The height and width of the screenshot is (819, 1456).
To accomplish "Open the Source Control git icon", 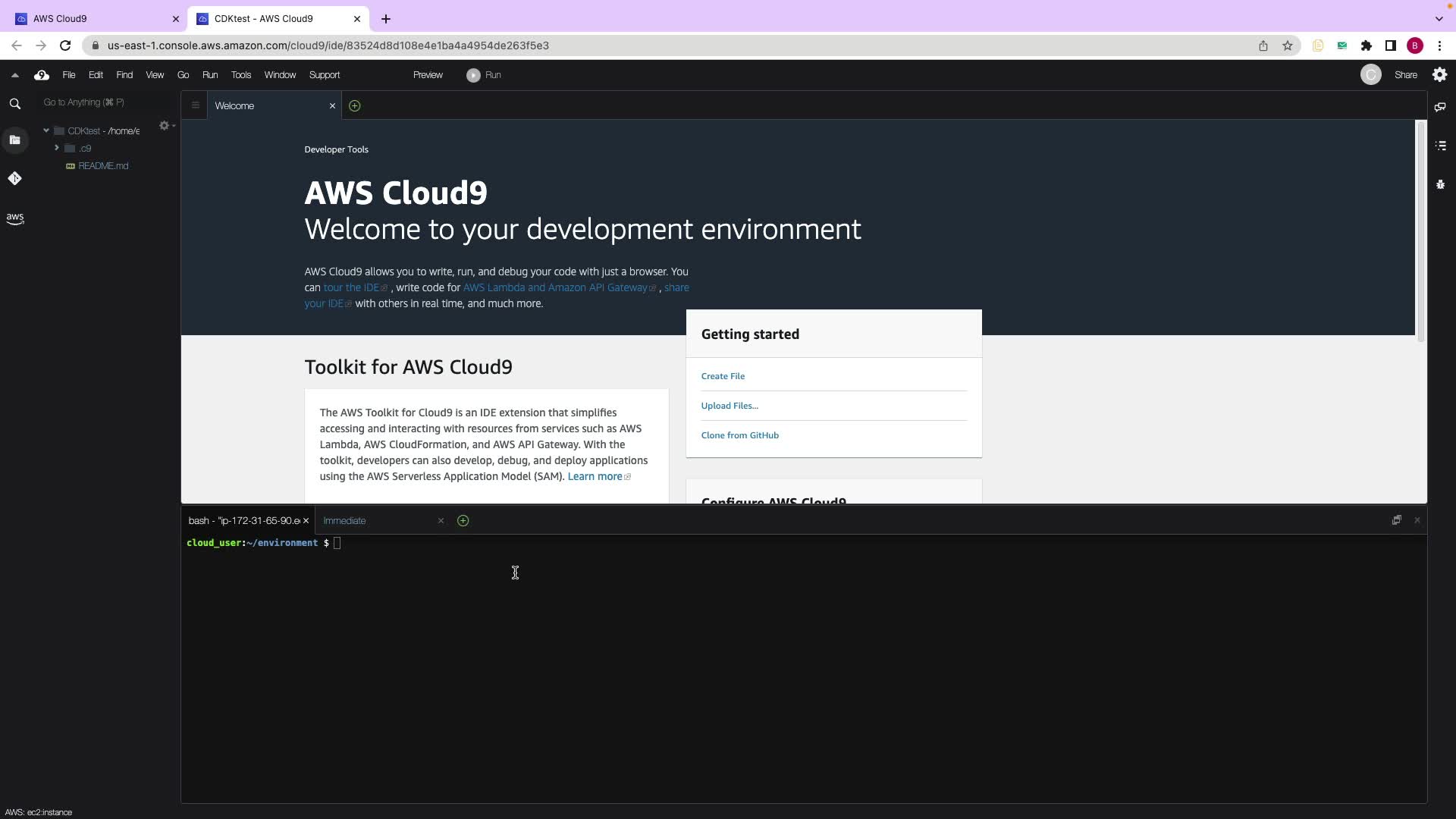I will [14, 178].
